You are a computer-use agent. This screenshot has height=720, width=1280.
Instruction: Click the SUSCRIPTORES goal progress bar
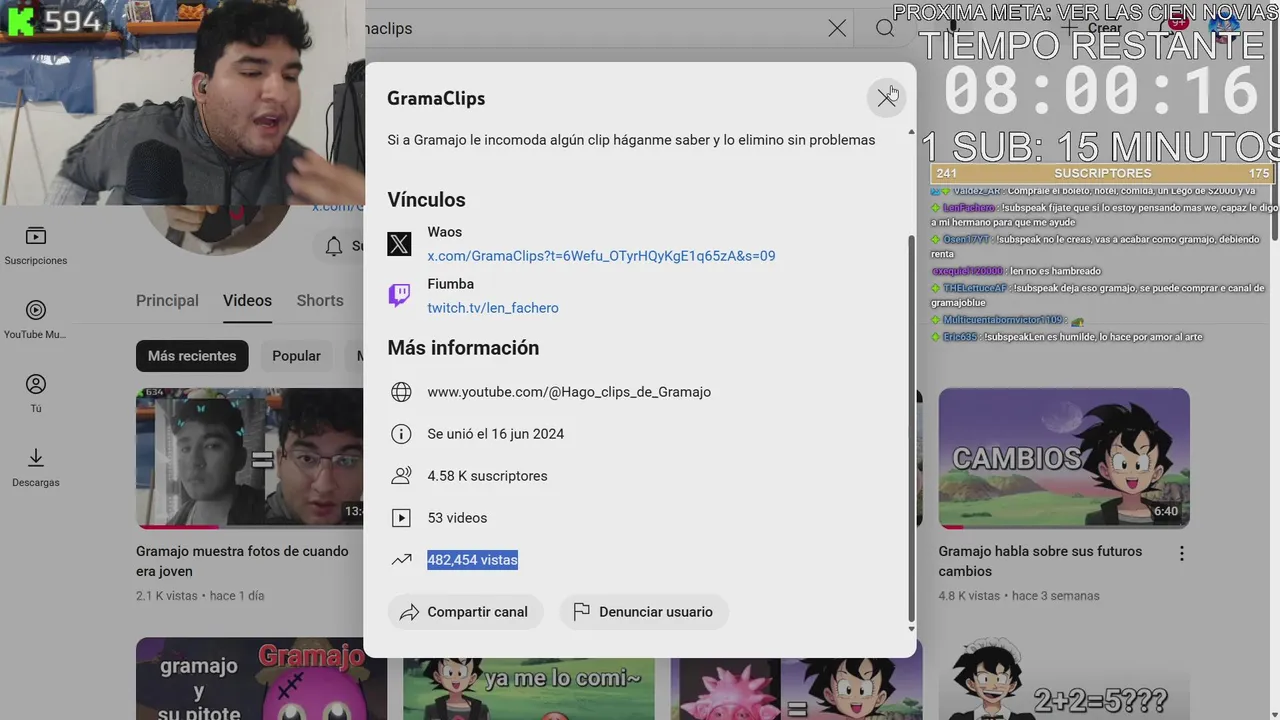1103,173
